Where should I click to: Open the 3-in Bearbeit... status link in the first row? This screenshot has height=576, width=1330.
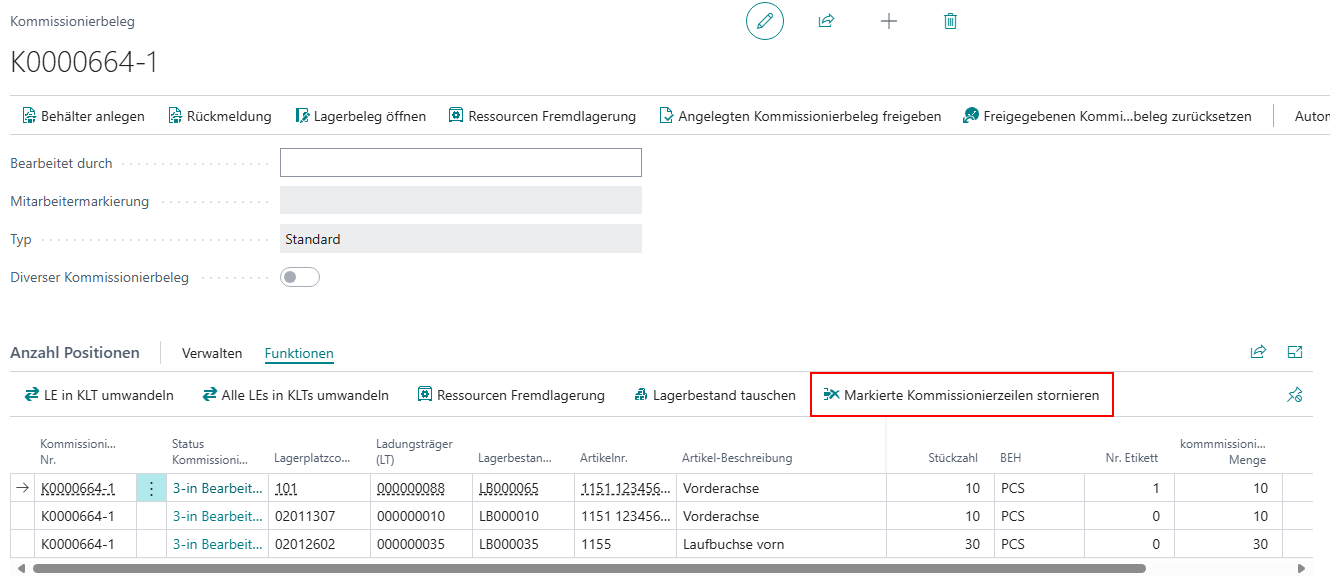pyautogui.click(x=217, y=489)
